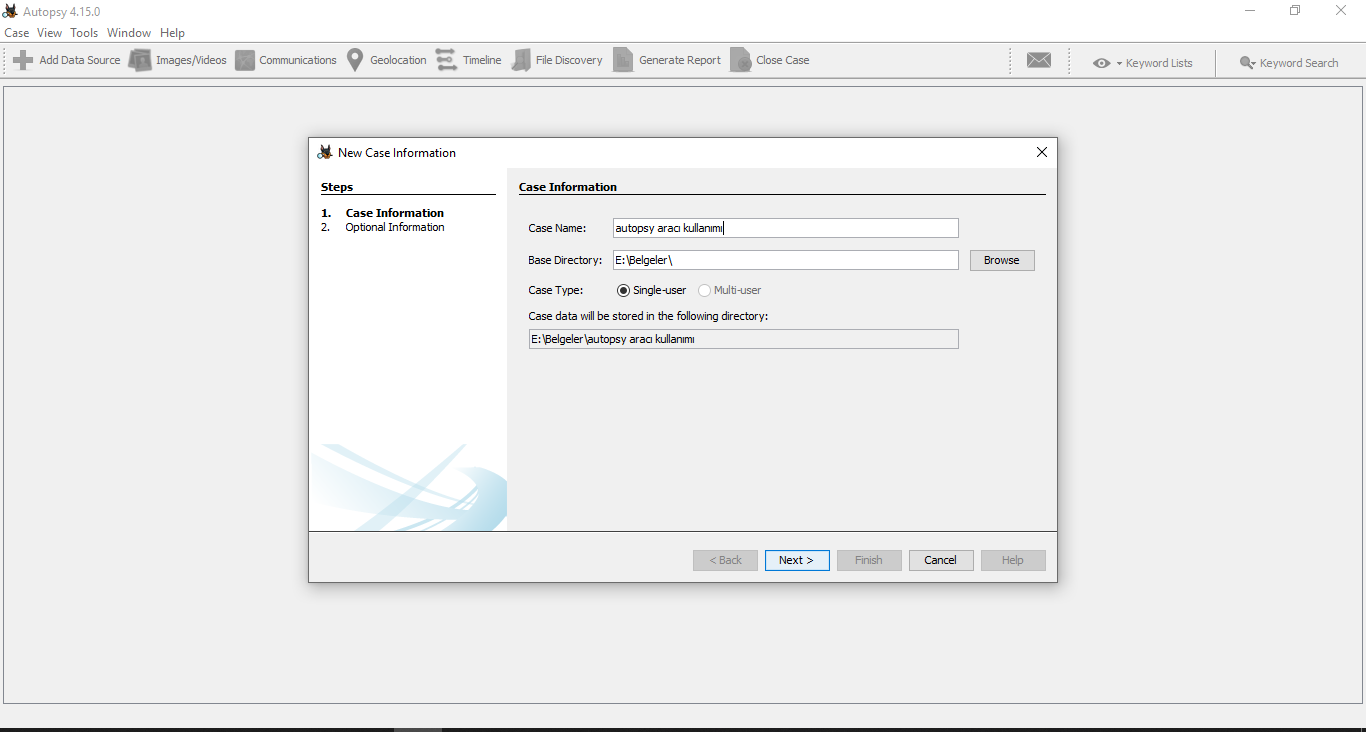Click the Autopsy dog logo in title bar
1366x732 pixels.
point(10,11)
